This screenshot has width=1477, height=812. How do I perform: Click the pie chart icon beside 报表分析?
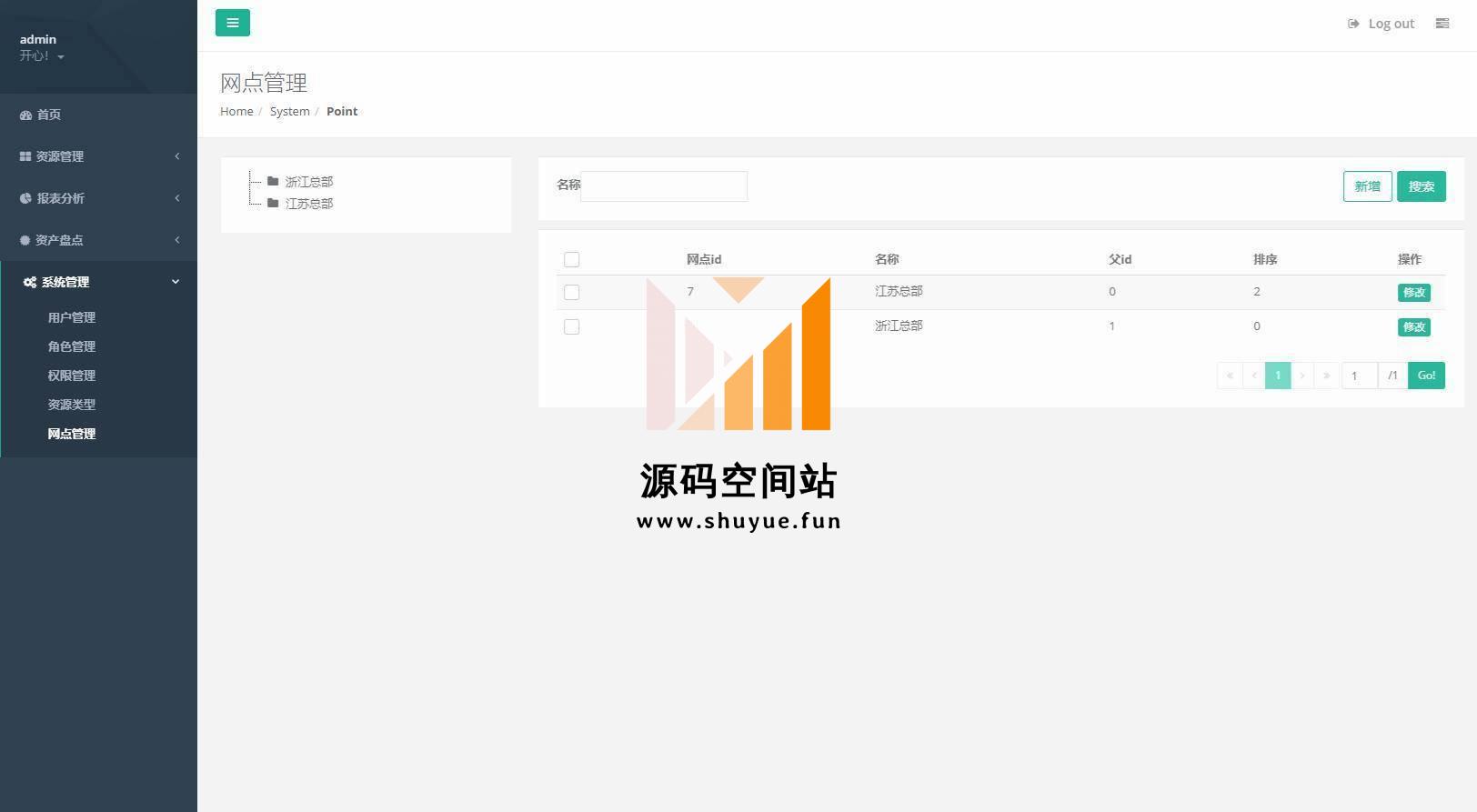point(25,198)
